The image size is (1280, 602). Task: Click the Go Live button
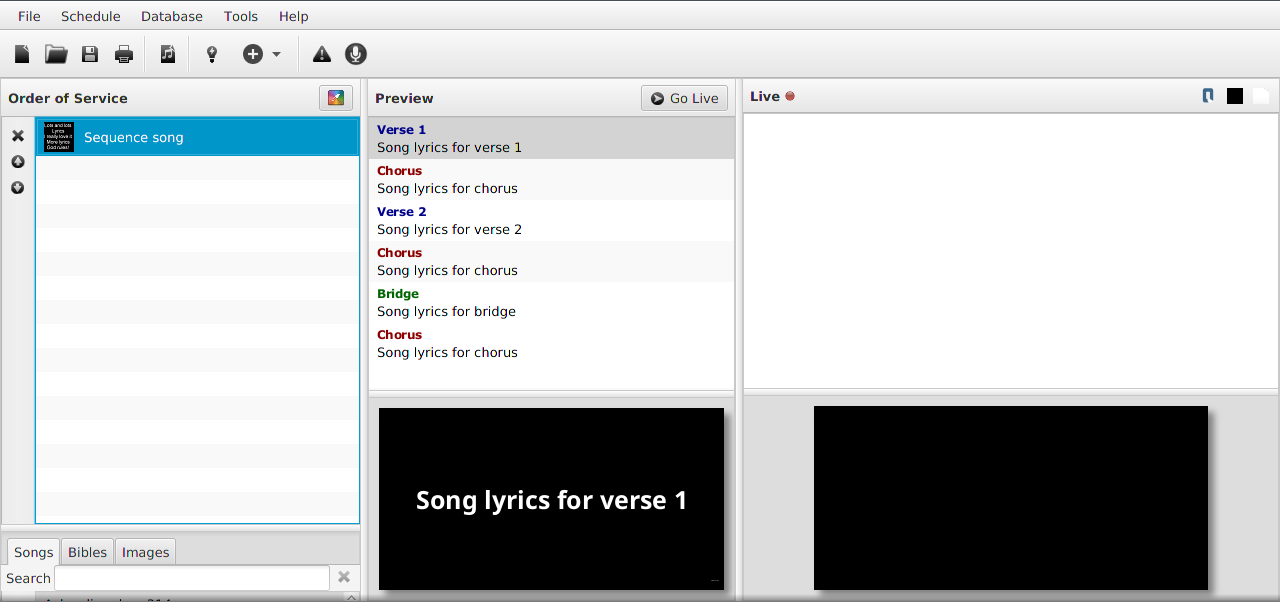point(684,98)
